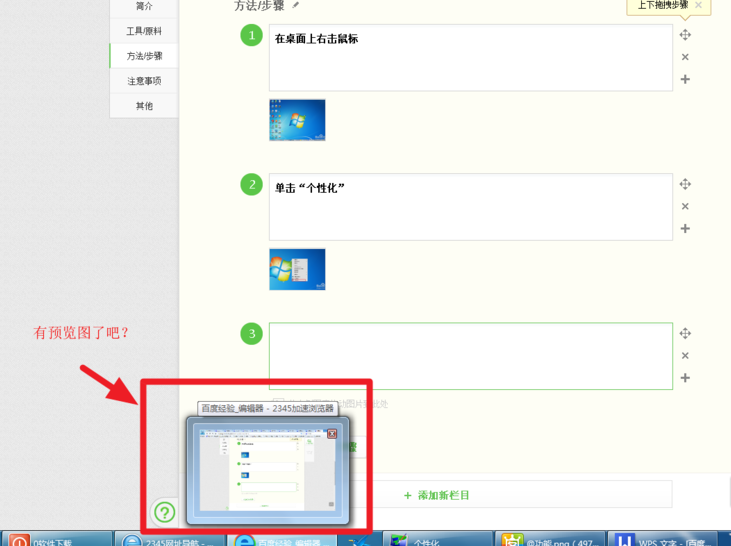Close the 上下拖拽步骤 tooltip
The width and height of the screenshot is (731, 546).
(698, 5)
